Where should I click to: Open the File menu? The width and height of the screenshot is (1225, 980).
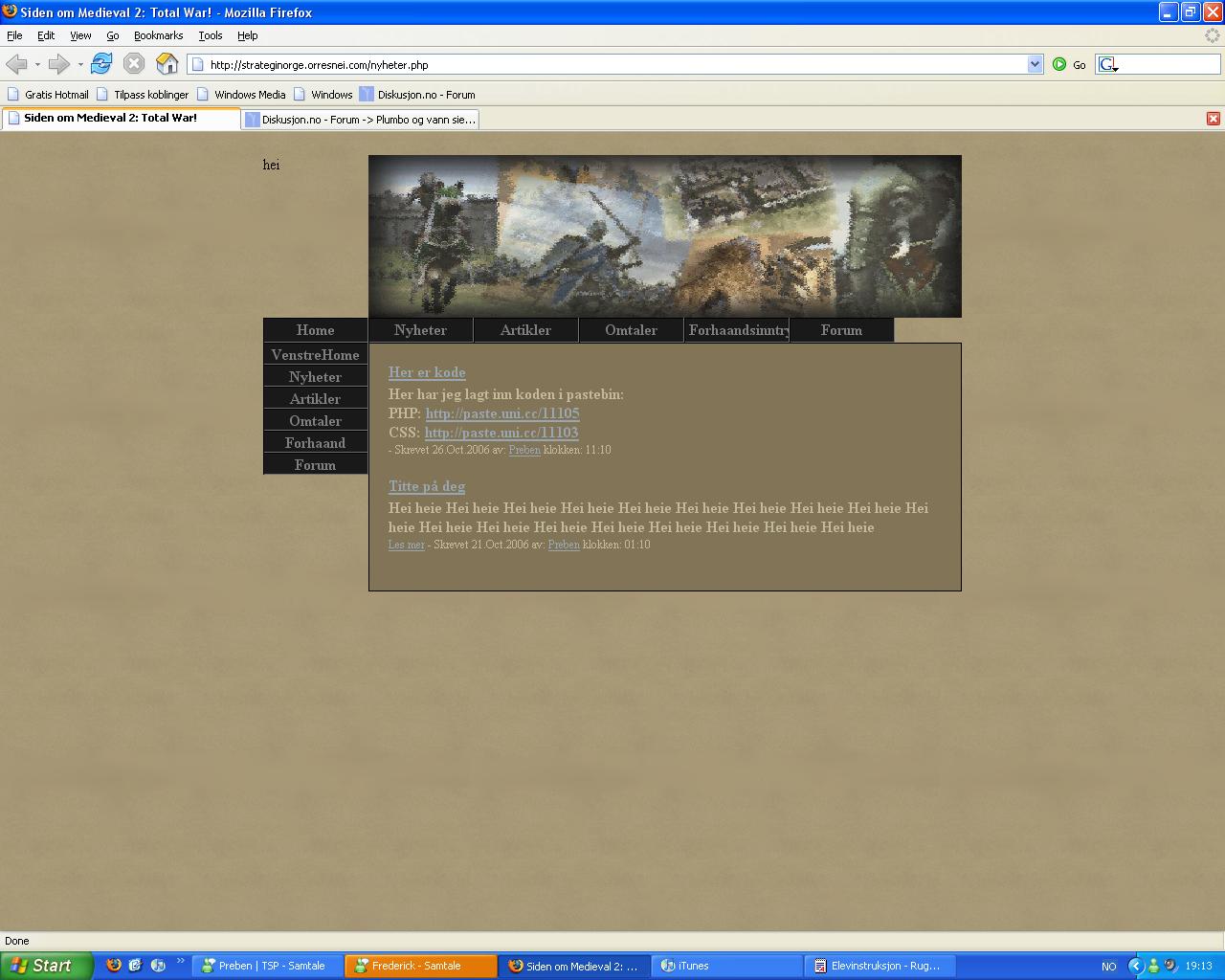[14, 35]
